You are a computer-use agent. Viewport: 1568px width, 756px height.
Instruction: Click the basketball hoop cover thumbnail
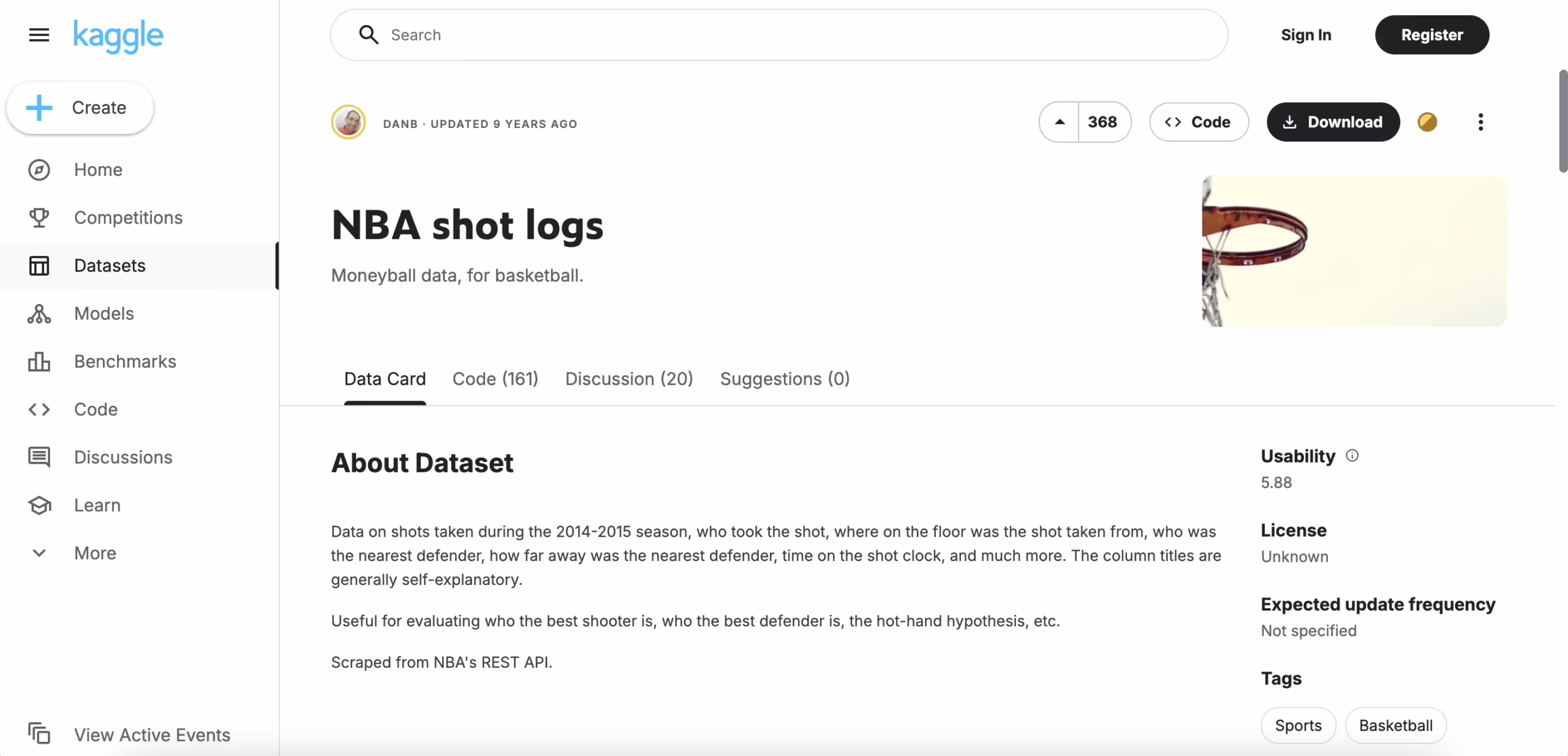coord(1354,251)
